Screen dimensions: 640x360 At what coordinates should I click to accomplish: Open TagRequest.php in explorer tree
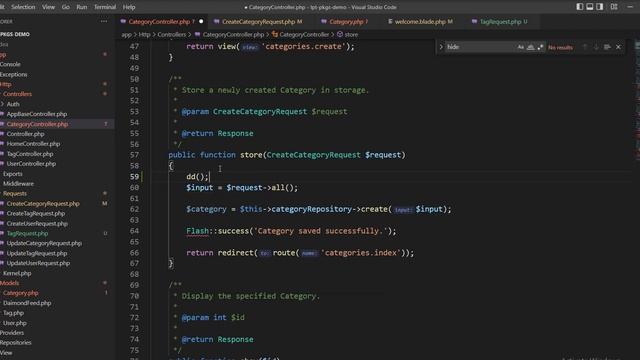coord(27,233)
